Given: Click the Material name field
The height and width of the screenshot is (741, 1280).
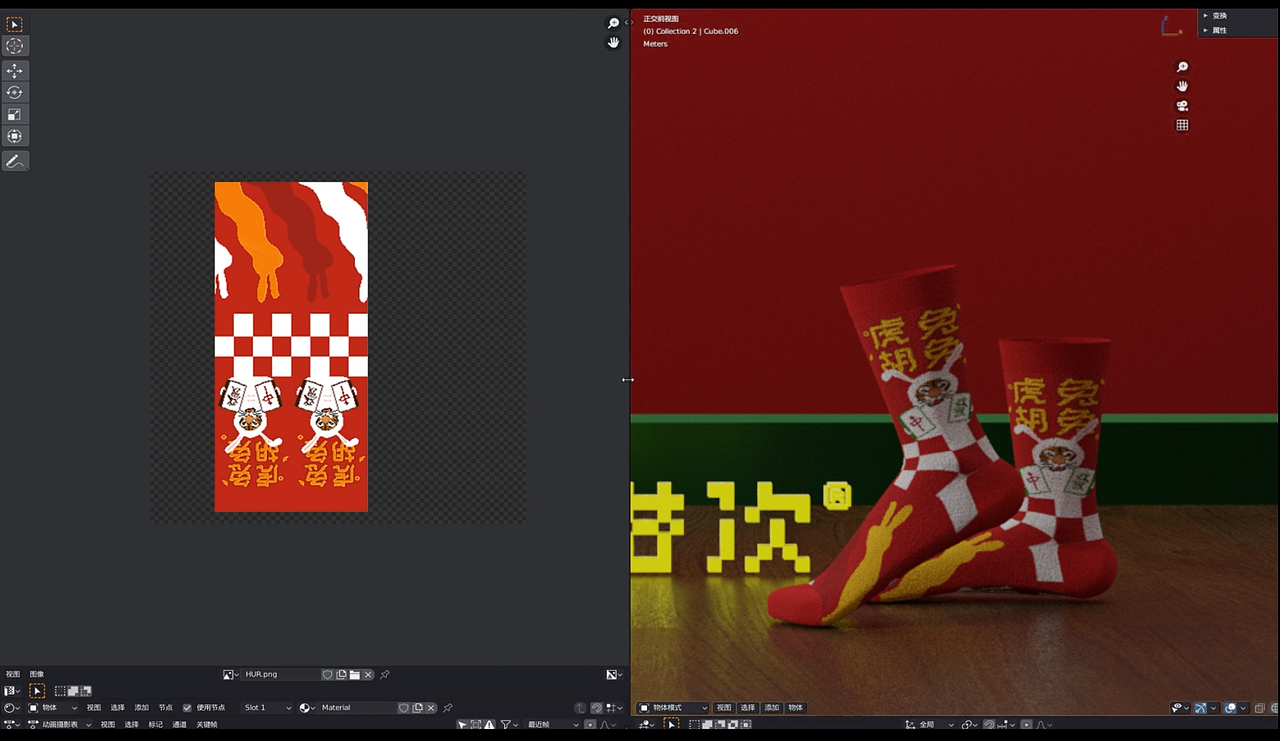Looking at the screenshot, I should [357, 708].
